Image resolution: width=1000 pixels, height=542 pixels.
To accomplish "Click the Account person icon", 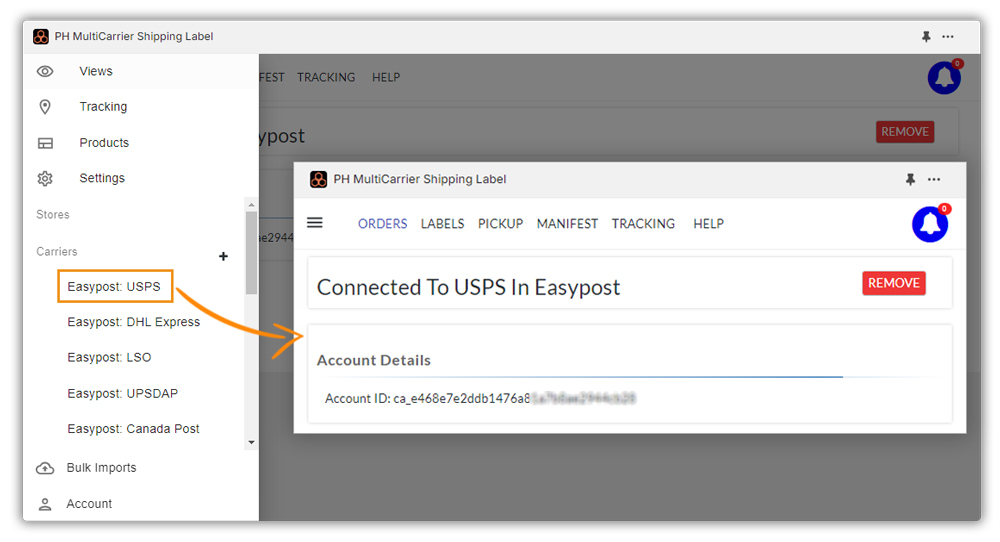I will pos(45,504).
